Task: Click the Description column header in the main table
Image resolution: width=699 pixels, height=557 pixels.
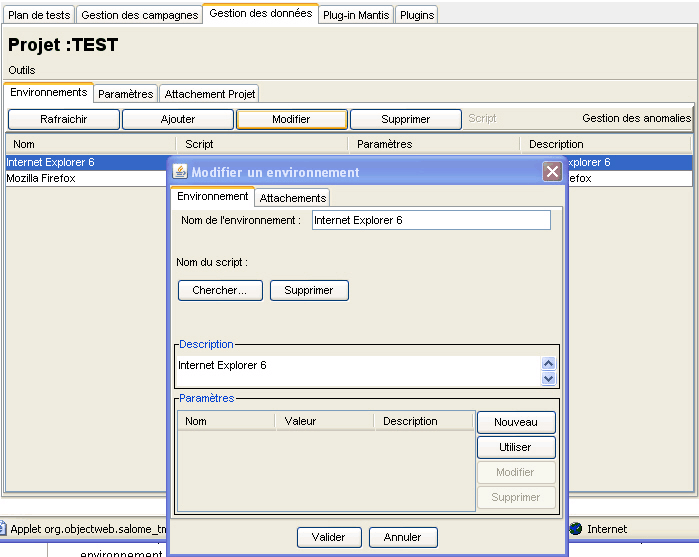Action: click(606, 144)
